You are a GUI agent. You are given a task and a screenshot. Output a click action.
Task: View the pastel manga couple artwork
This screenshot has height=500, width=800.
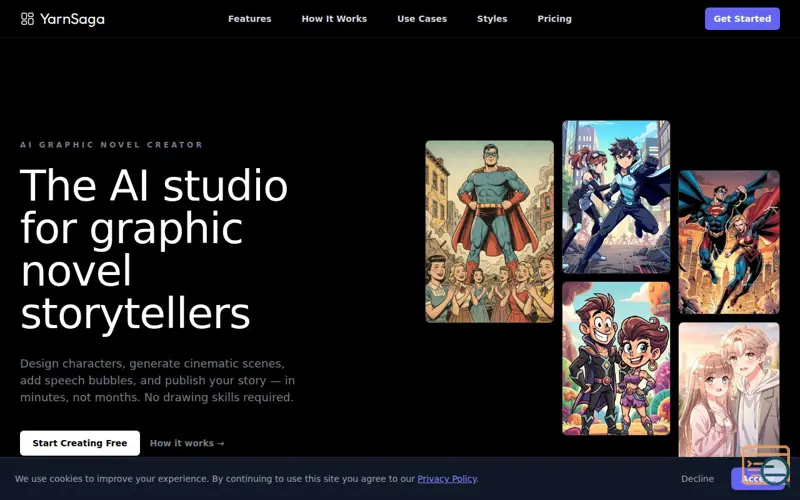click(x=729, y=390)
